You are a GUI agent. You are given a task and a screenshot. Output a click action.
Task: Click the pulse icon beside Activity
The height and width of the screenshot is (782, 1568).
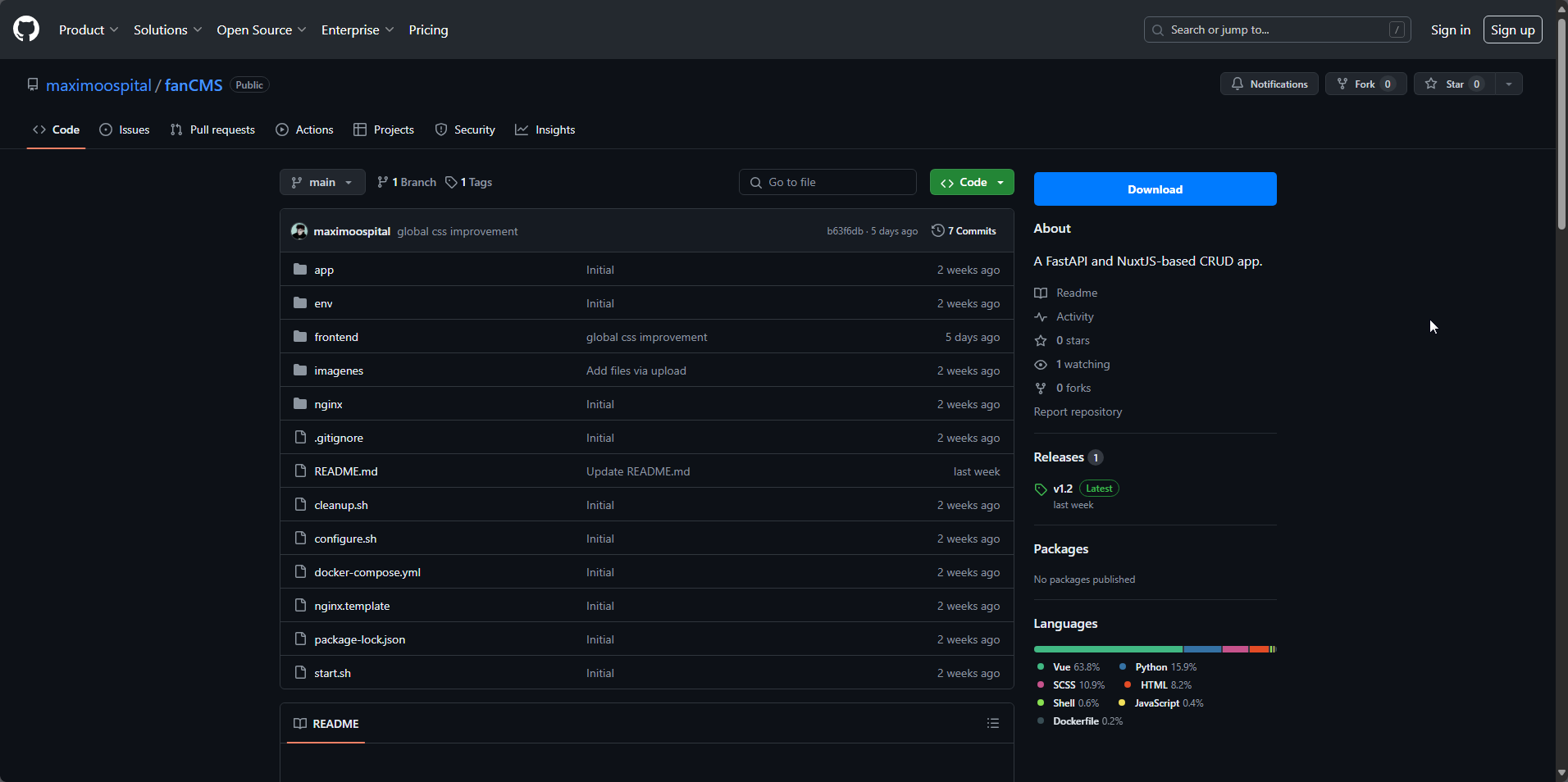(x=1041, y=316)
